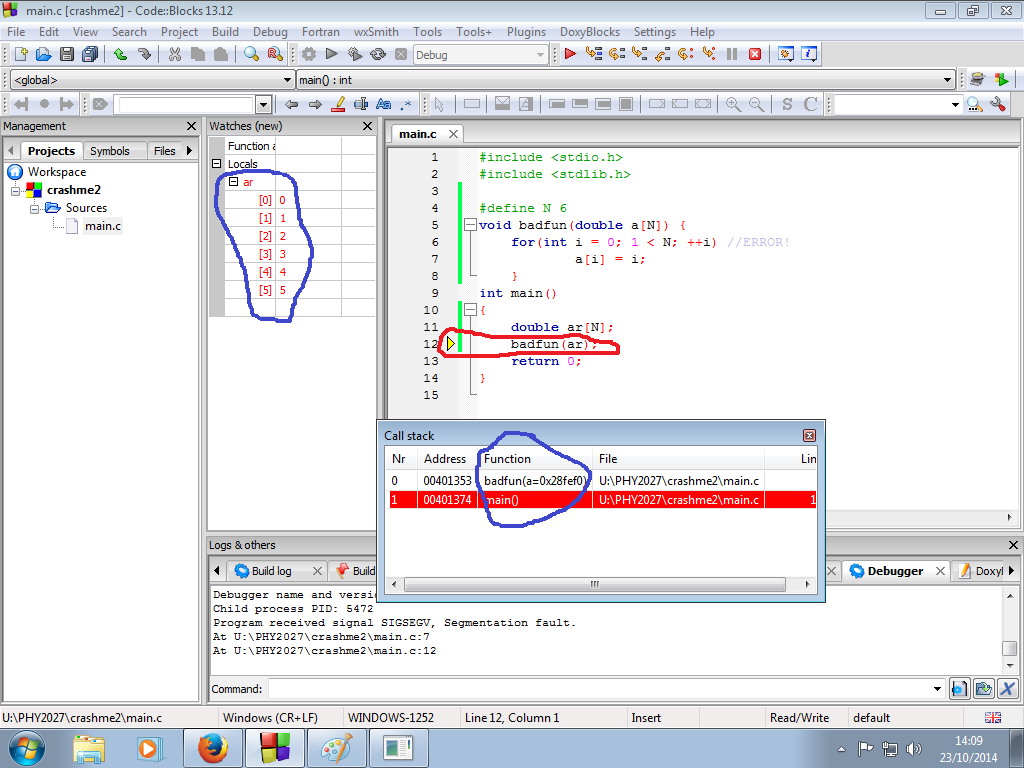This screenshot has width=1024, height=768.
Task: Open the Files tab in Management
Action: [165, 151]
